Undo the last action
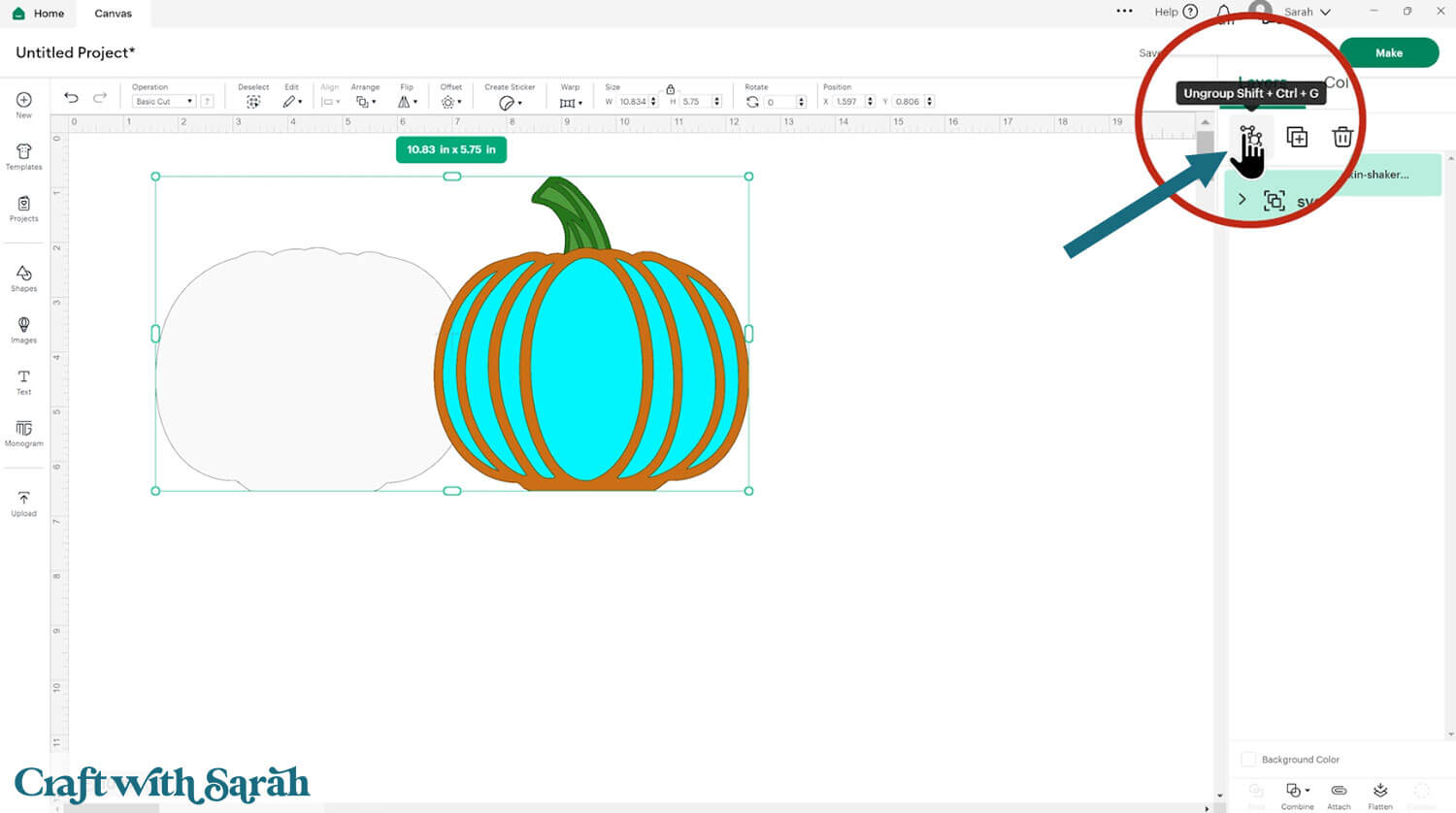1456x813 pixels. tap(71, 97)
